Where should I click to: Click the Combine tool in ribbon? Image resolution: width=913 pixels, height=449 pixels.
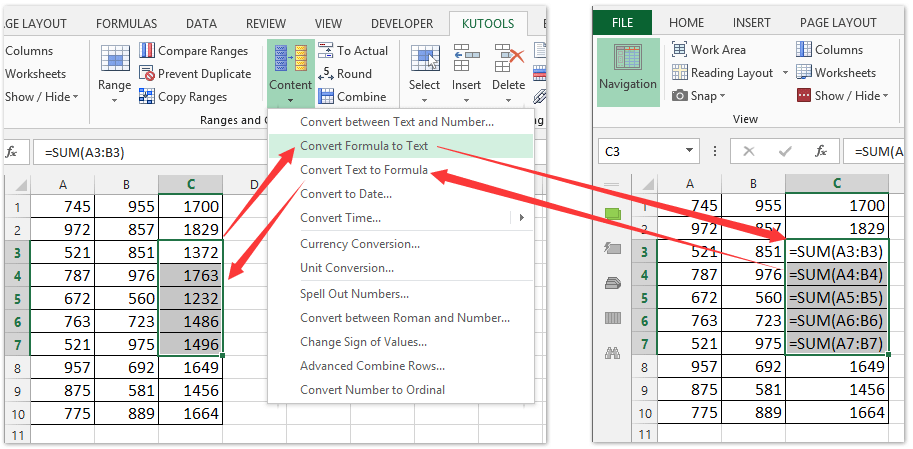click(x=326, y=97)
